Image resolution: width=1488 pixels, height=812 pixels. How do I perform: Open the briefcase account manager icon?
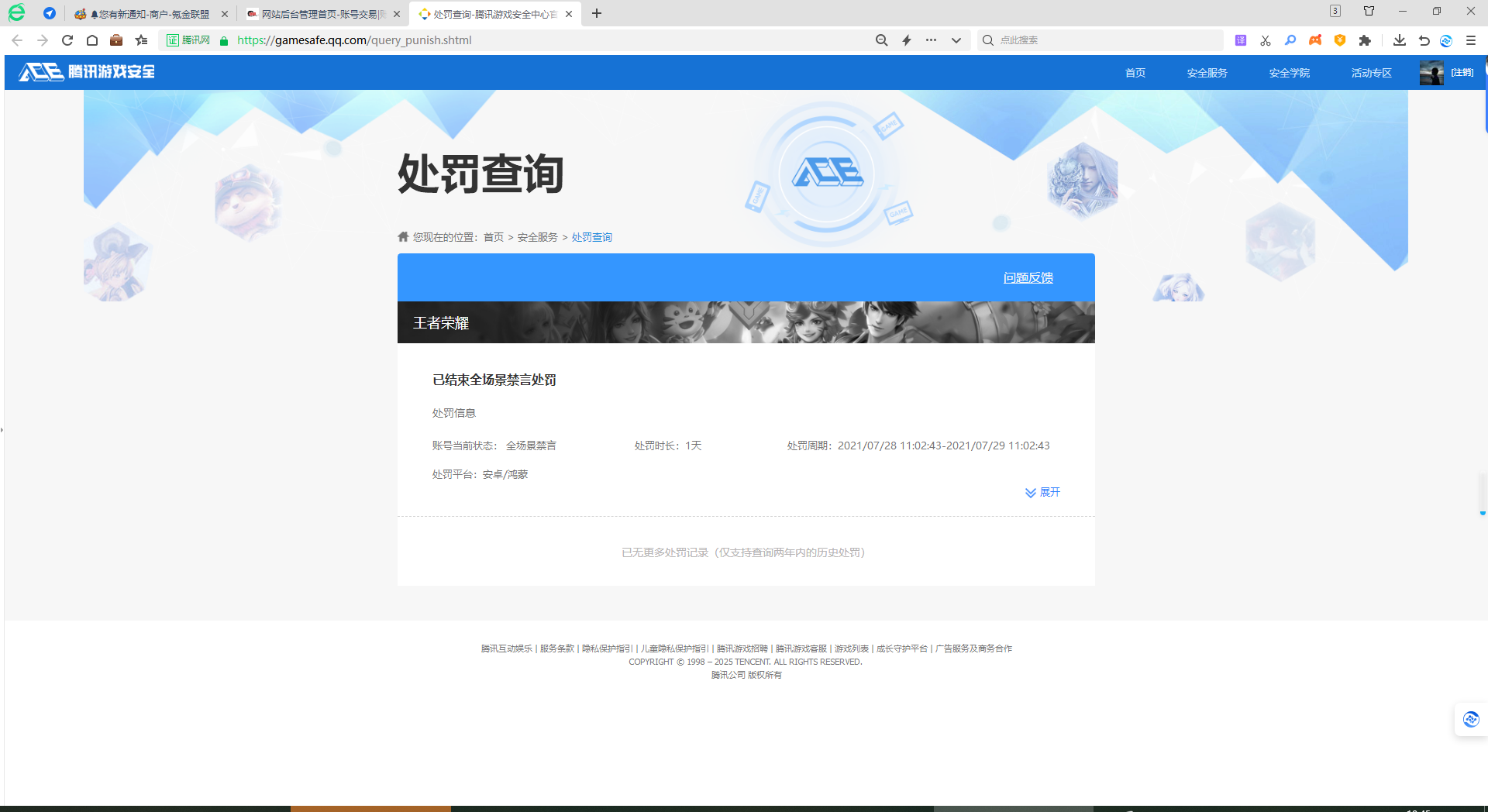[116, 40]
